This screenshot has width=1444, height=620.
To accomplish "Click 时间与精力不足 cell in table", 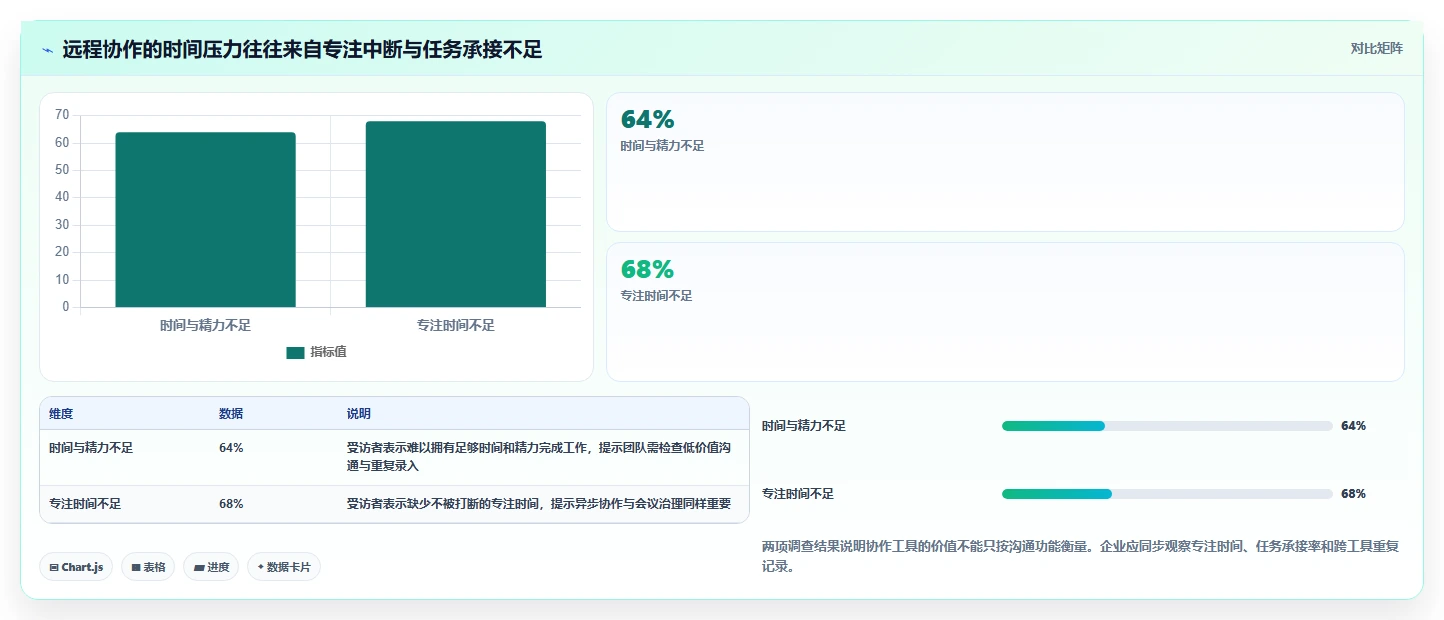I will tap(91, 448).
